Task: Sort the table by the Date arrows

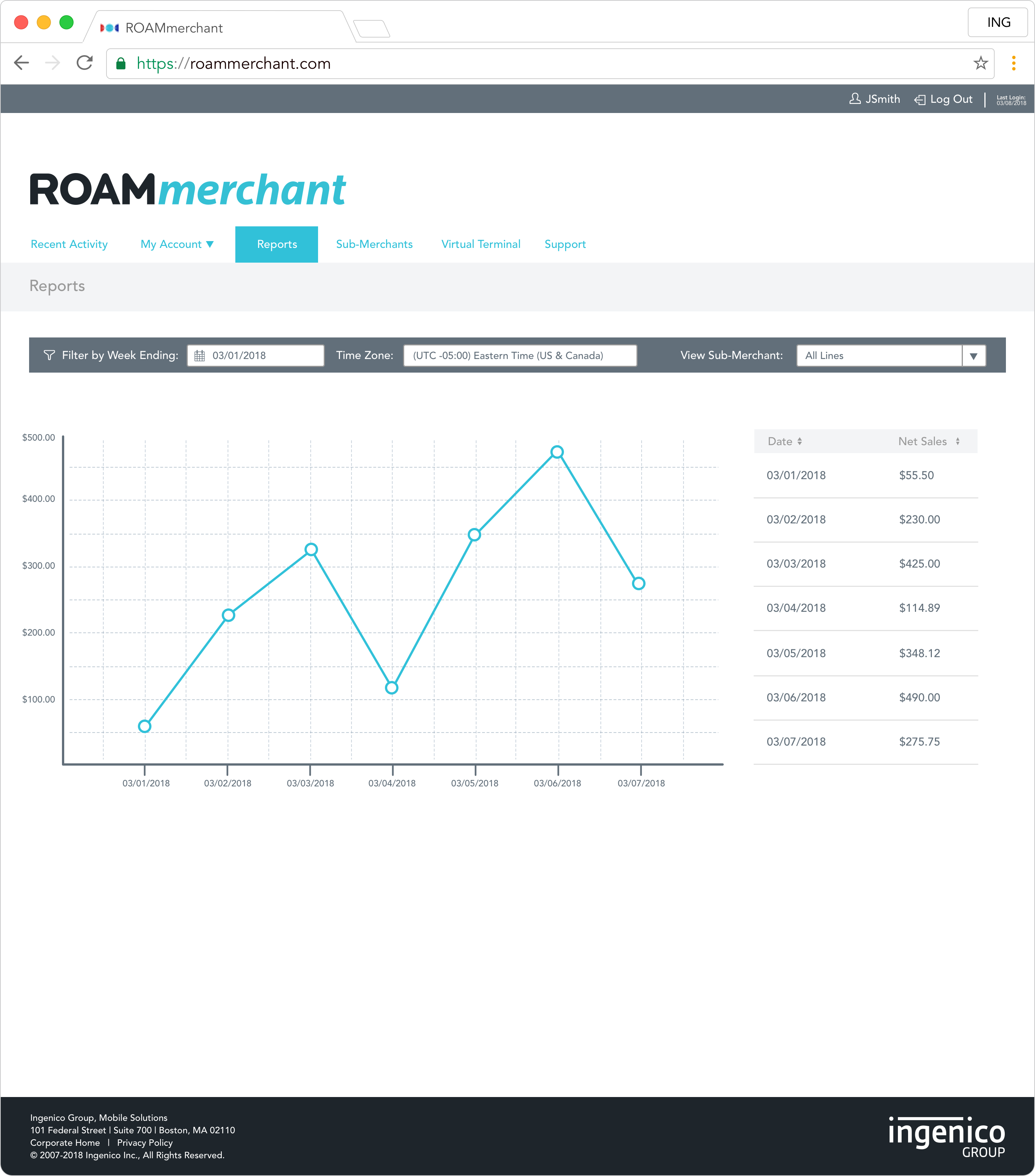Action: (799, 441)
